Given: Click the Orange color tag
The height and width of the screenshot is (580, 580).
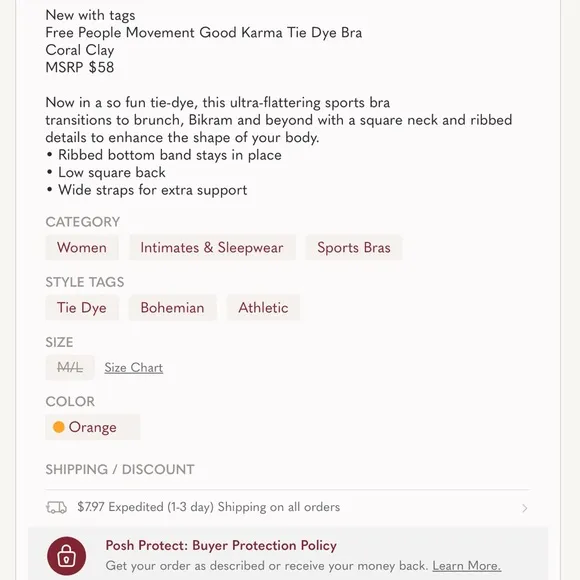Looking at the screenshot, I should click(x=92, y=427).
